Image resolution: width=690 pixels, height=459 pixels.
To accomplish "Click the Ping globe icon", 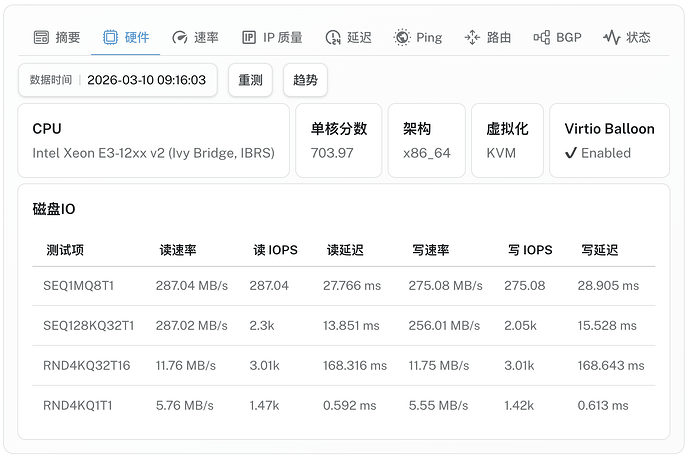I will pos(402,37).
